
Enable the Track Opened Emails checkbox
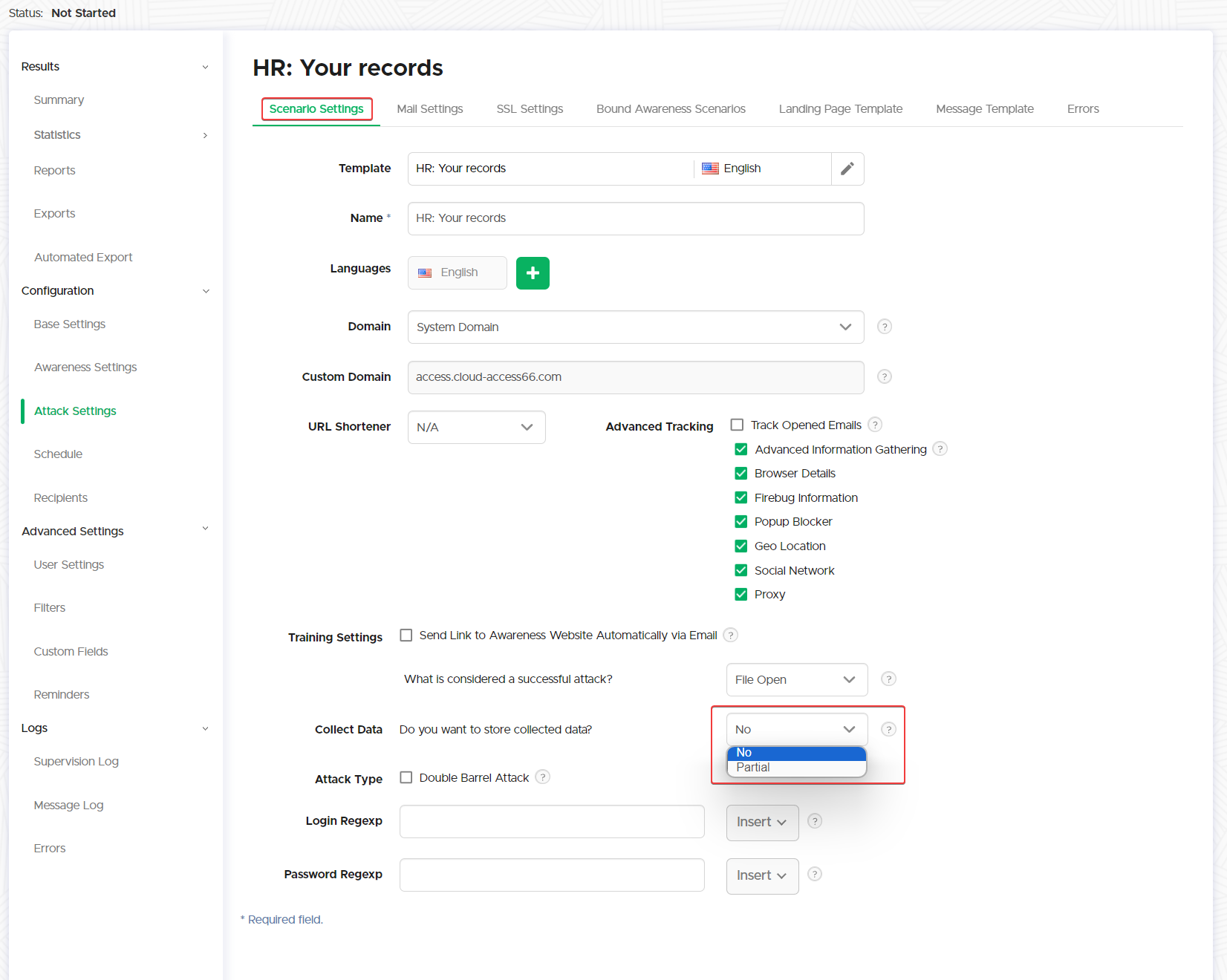737,425
